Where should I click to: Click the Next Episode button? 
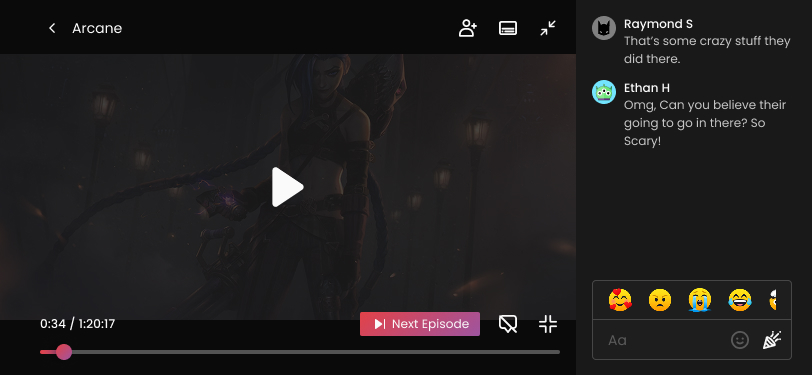420,324
